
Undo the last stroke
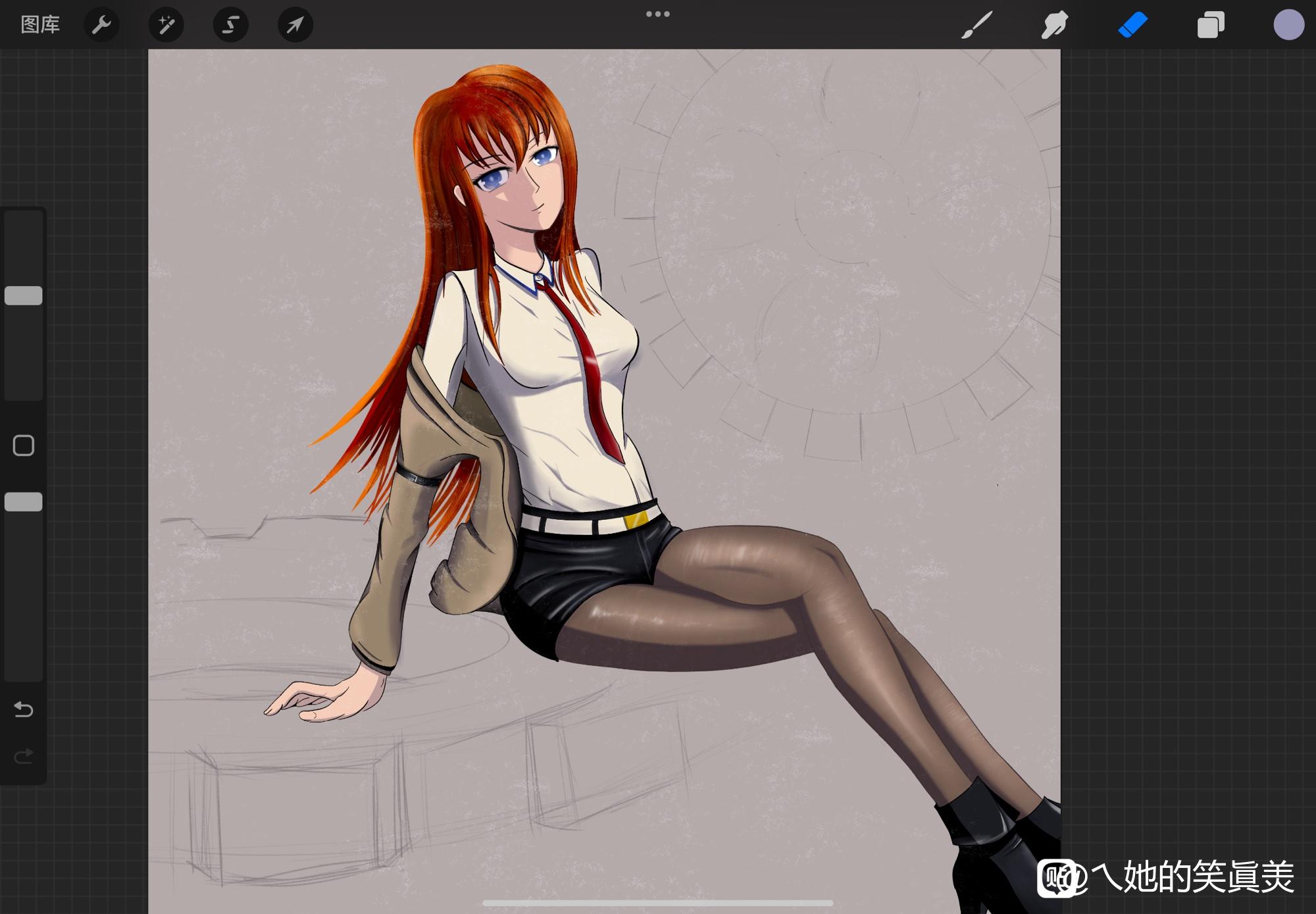pos(24,709)
